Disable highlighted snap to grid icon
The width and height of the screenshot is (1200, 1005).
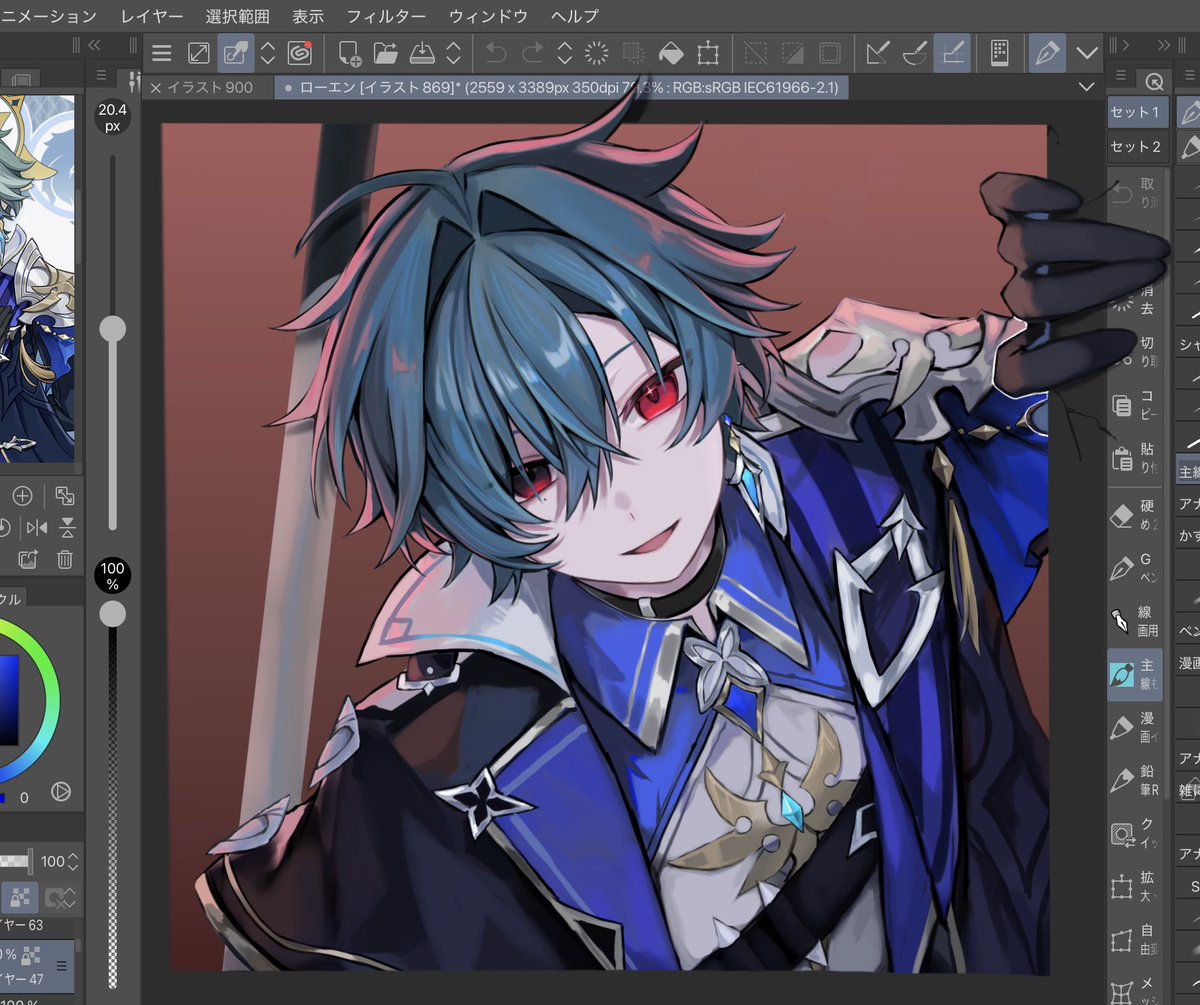[x=952, y=53]
